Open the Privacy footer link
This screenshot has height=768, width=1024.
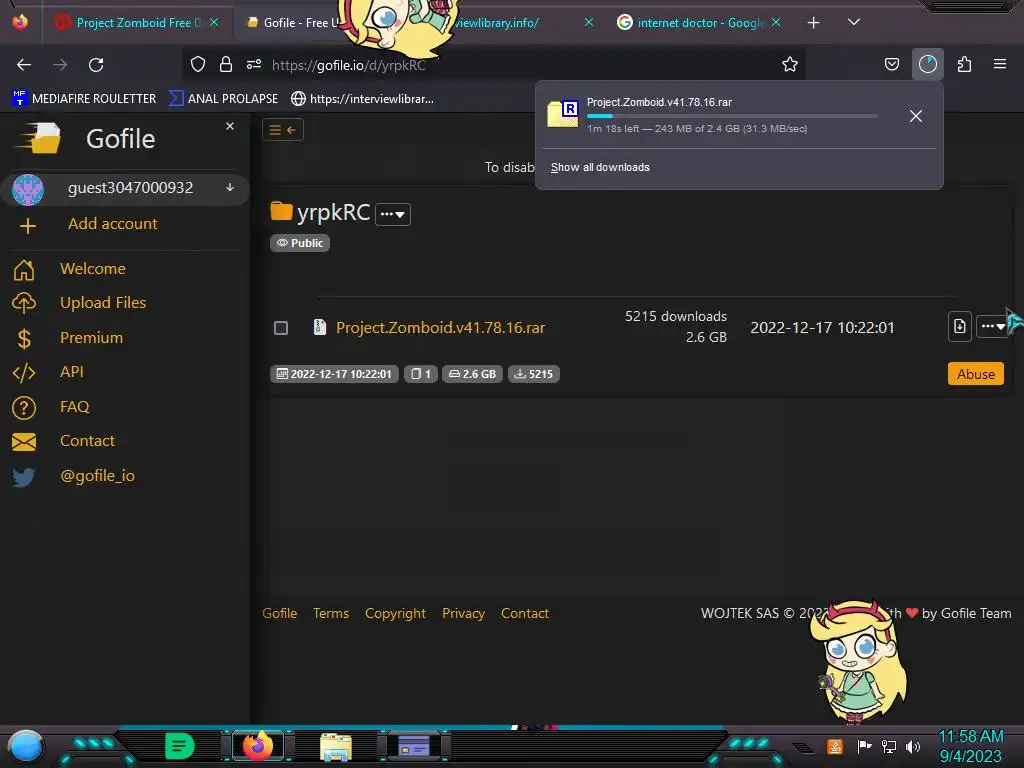click(x=463, y=614)
